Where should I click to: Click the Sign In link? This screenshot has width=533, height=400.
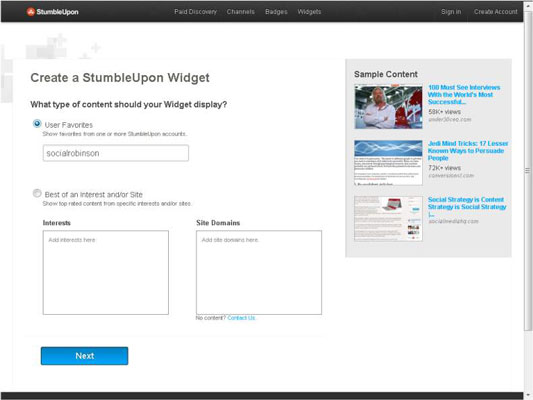pos(451,12)
